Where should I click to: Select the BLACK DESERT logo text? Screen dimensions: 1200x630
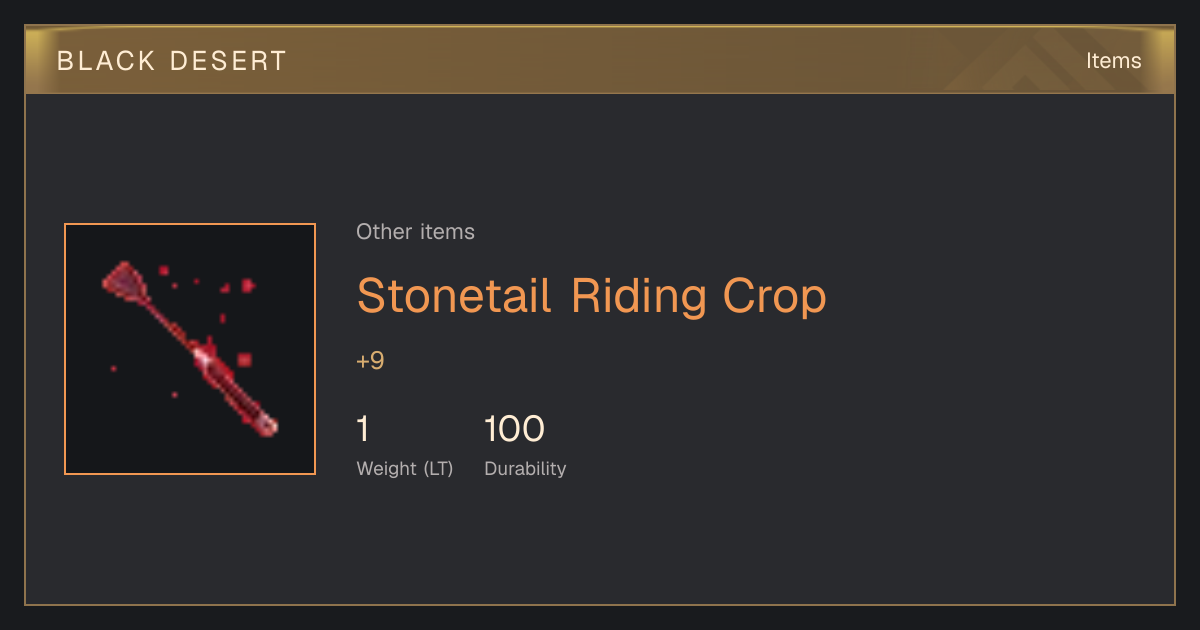(x=172, y=61)
